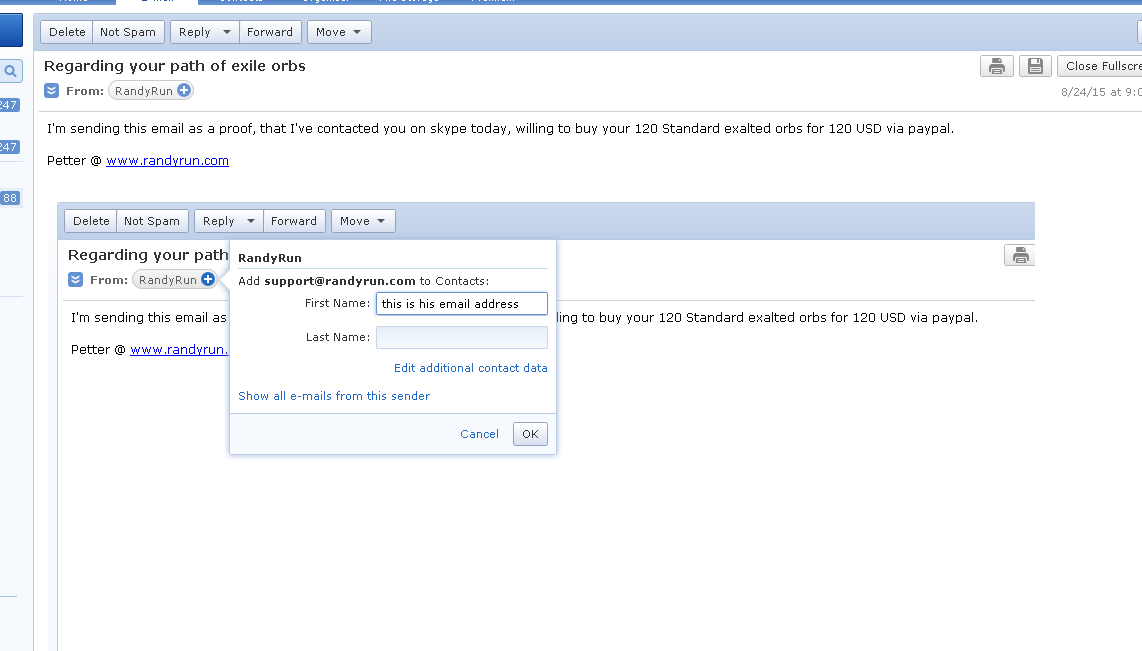Image resolution: width=1142 pixels, height=651 pixels.
Task: Open the top Move dropdown arrow
Action: [x=357, y=32]
